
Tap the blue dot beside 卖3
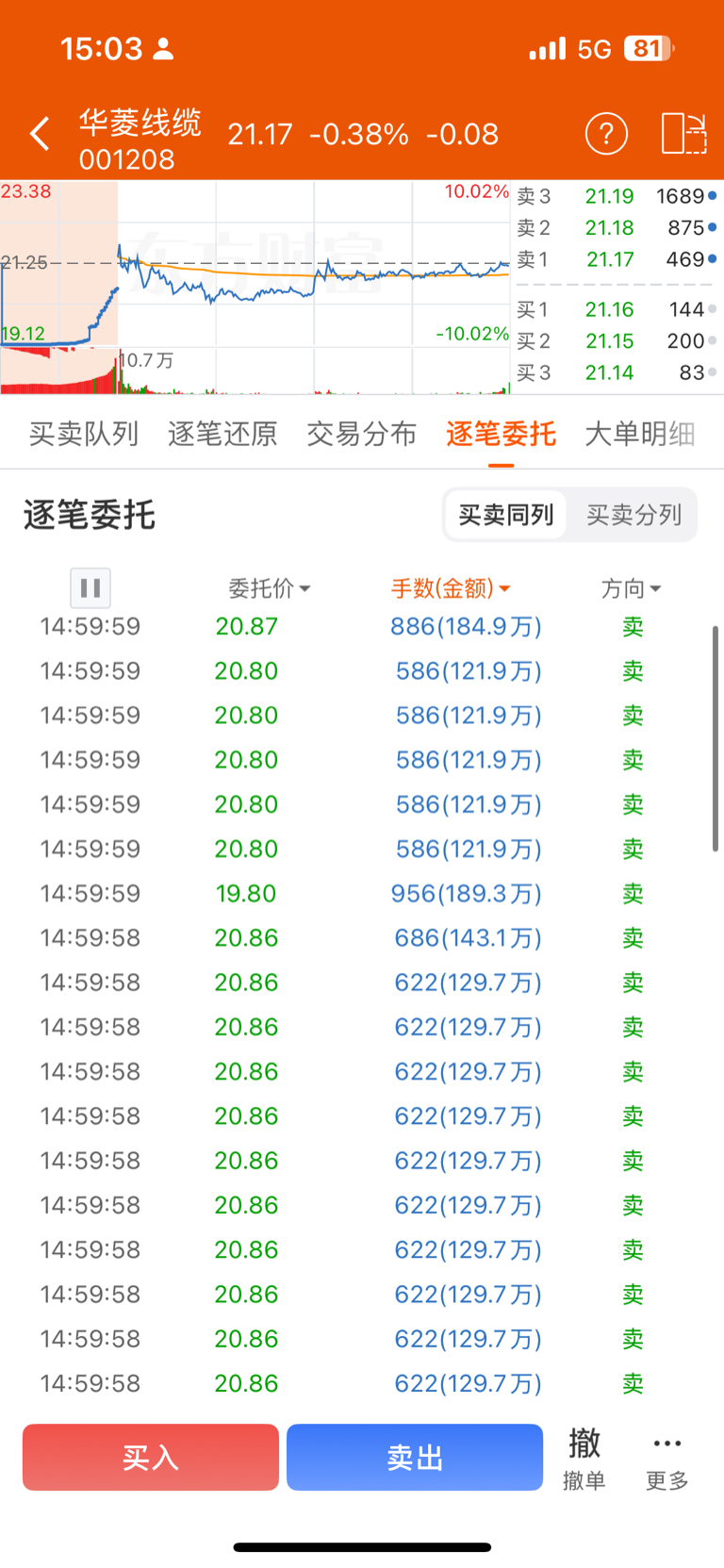pos(712,196)
